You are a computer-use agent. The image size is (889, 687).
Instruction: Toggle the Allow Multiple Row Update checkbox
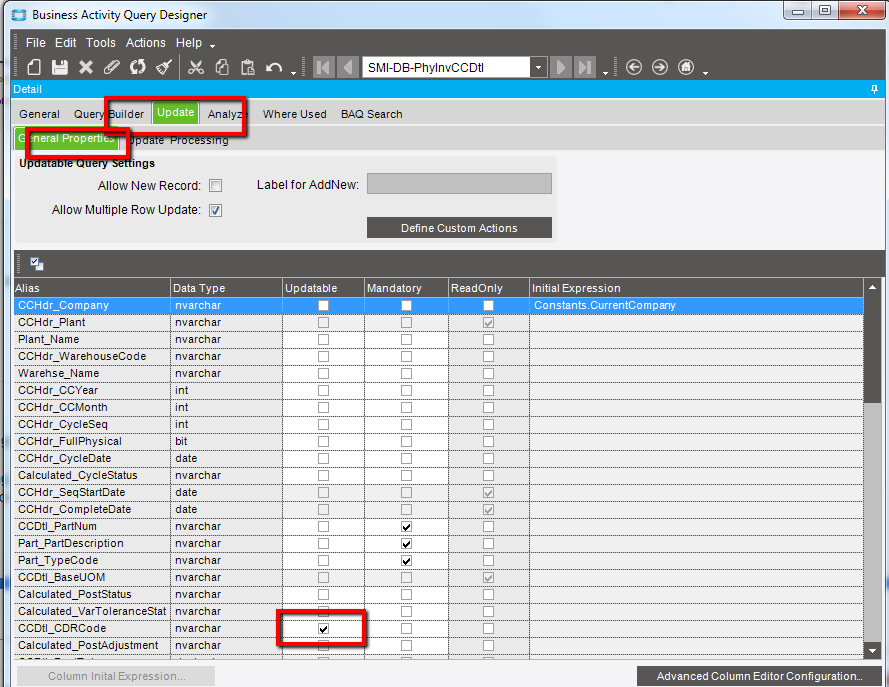tap(215, 210)
